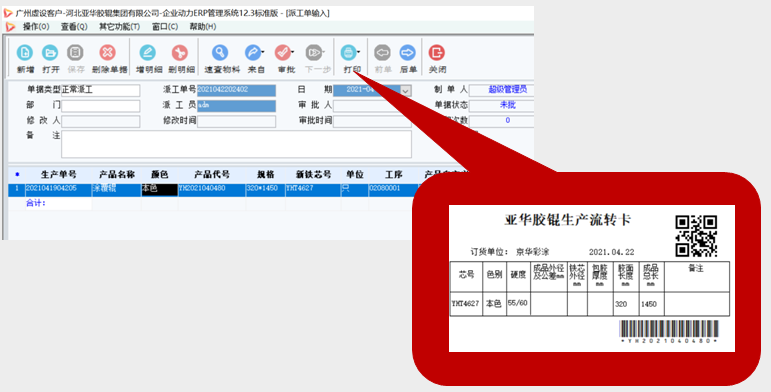771x392 pixels.
Task: Click the 前单 left-arrow icon
Action: pos(382,52)
